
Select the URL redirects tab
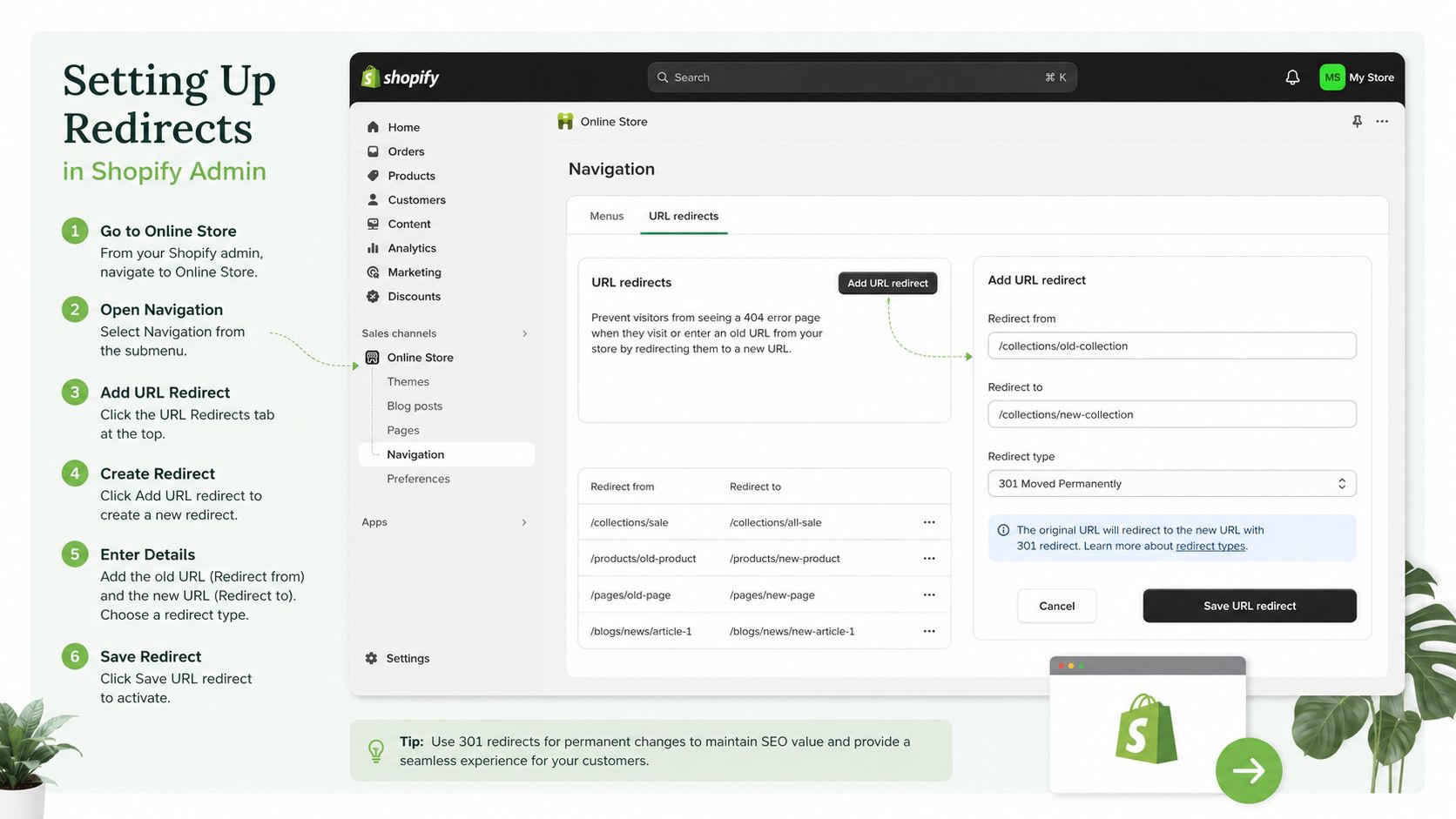point(684,216)
